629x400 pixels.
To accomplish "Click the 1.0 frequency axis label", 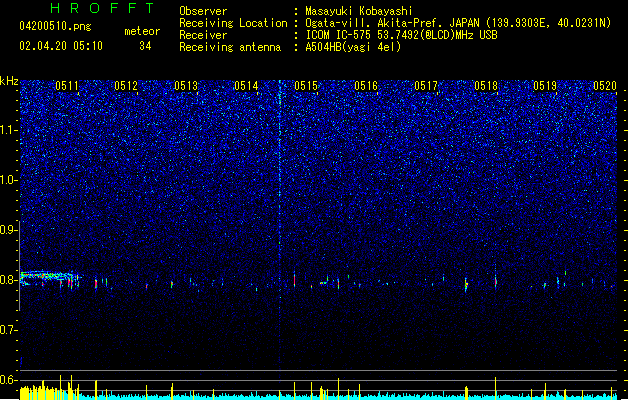I will (x=9, y=180).
